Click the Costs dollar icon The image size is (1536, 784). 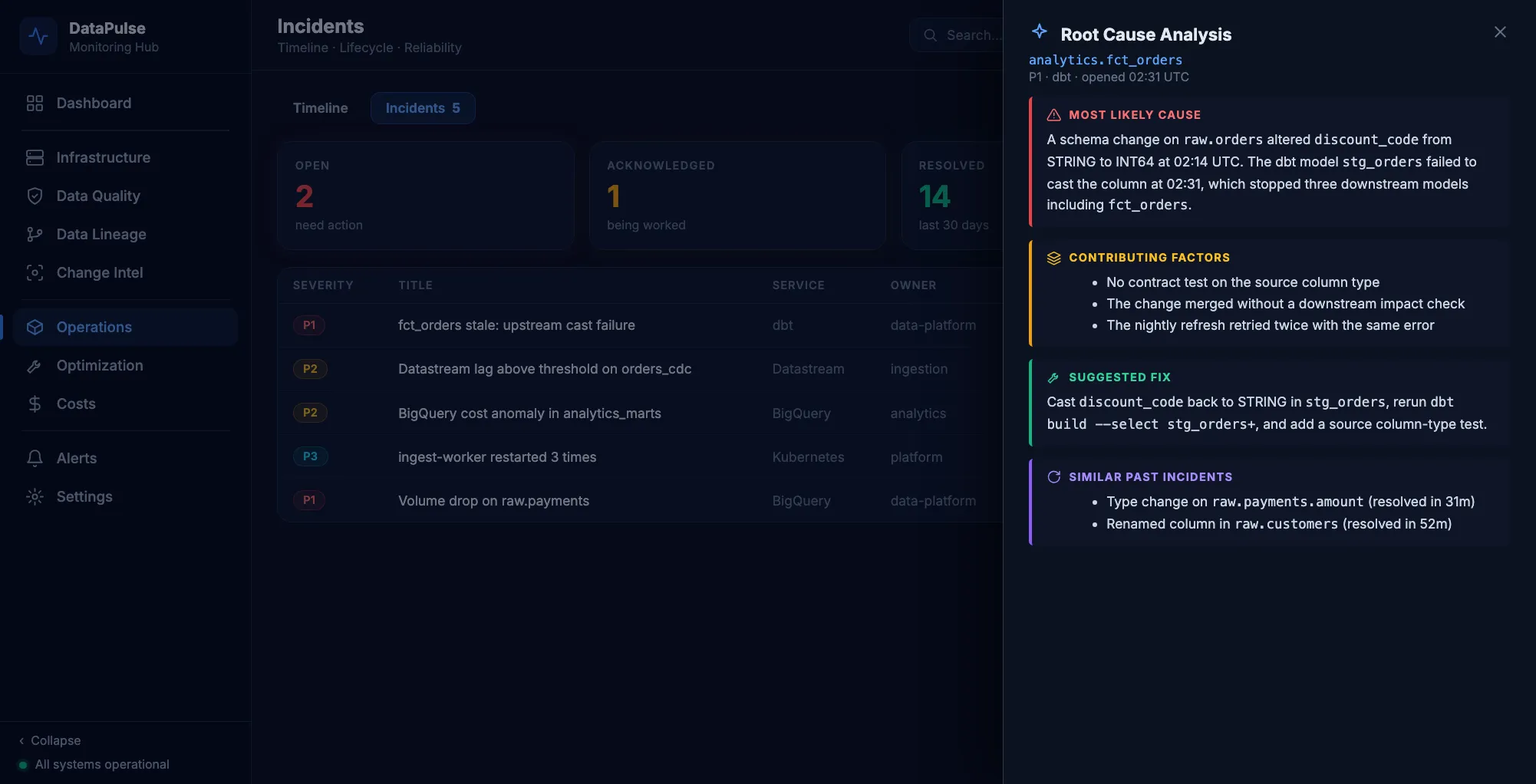tap(35, 404)
